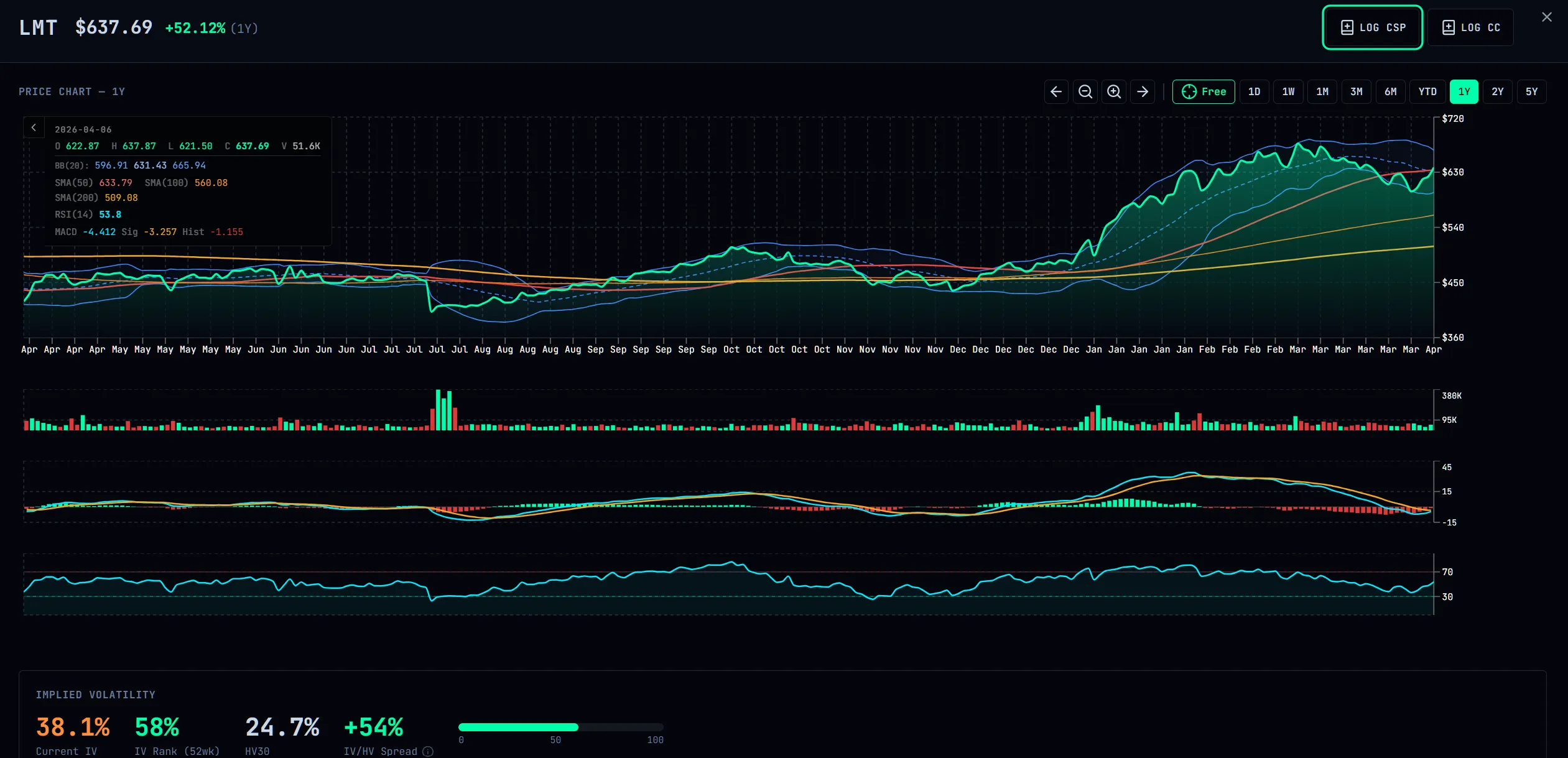Viewport: 1568px width, 758px height.
Task: Click SMA(100) value 560.08
Action: [211, 183]
